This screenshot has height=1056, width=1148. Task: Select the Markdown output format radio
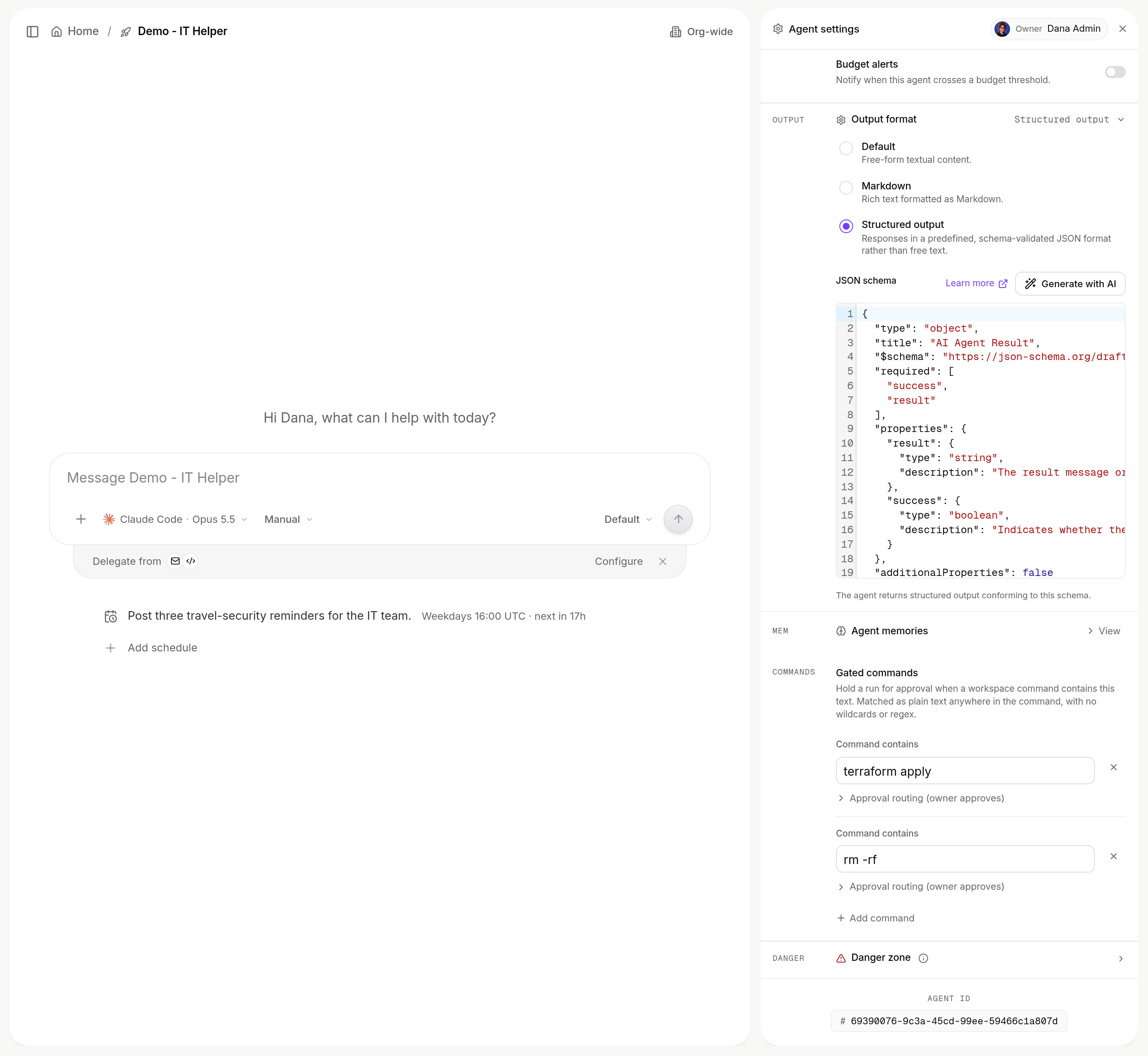tap(846, 187)
